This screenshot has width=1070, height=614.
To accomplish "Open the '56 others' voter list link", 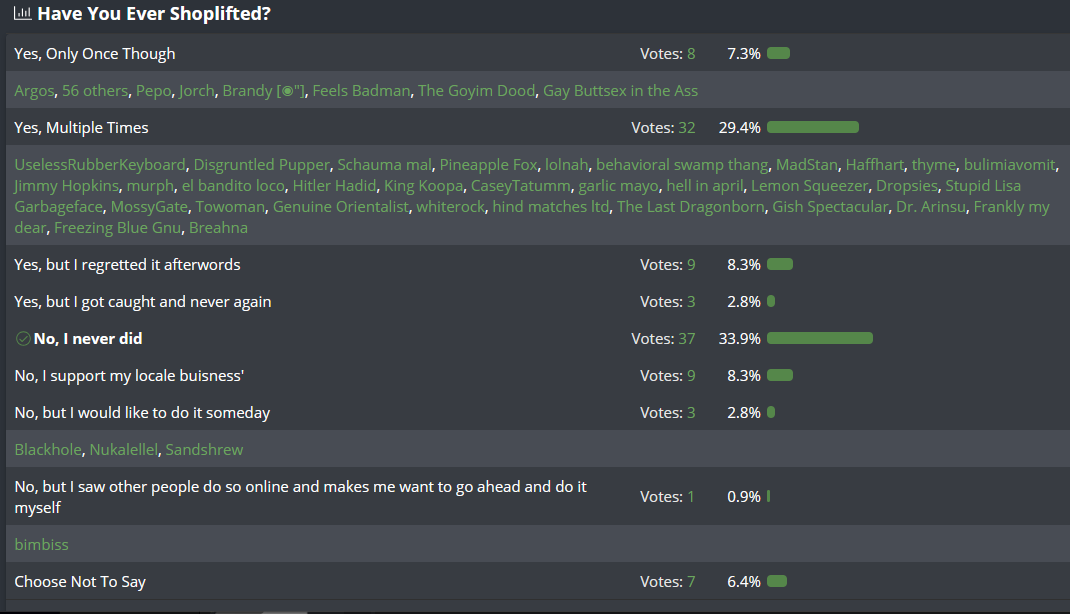I will tap(95, 91).
